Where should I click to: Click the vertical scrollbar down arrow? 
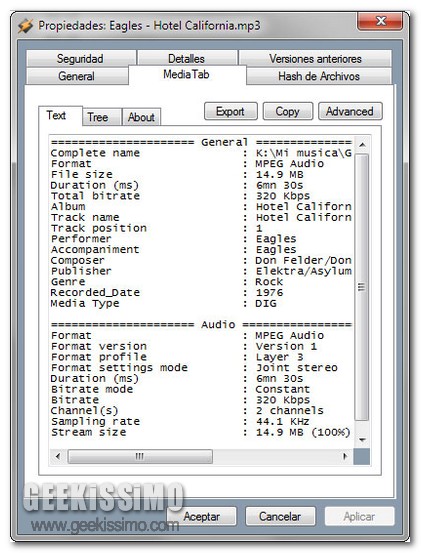tap(362, 440)
